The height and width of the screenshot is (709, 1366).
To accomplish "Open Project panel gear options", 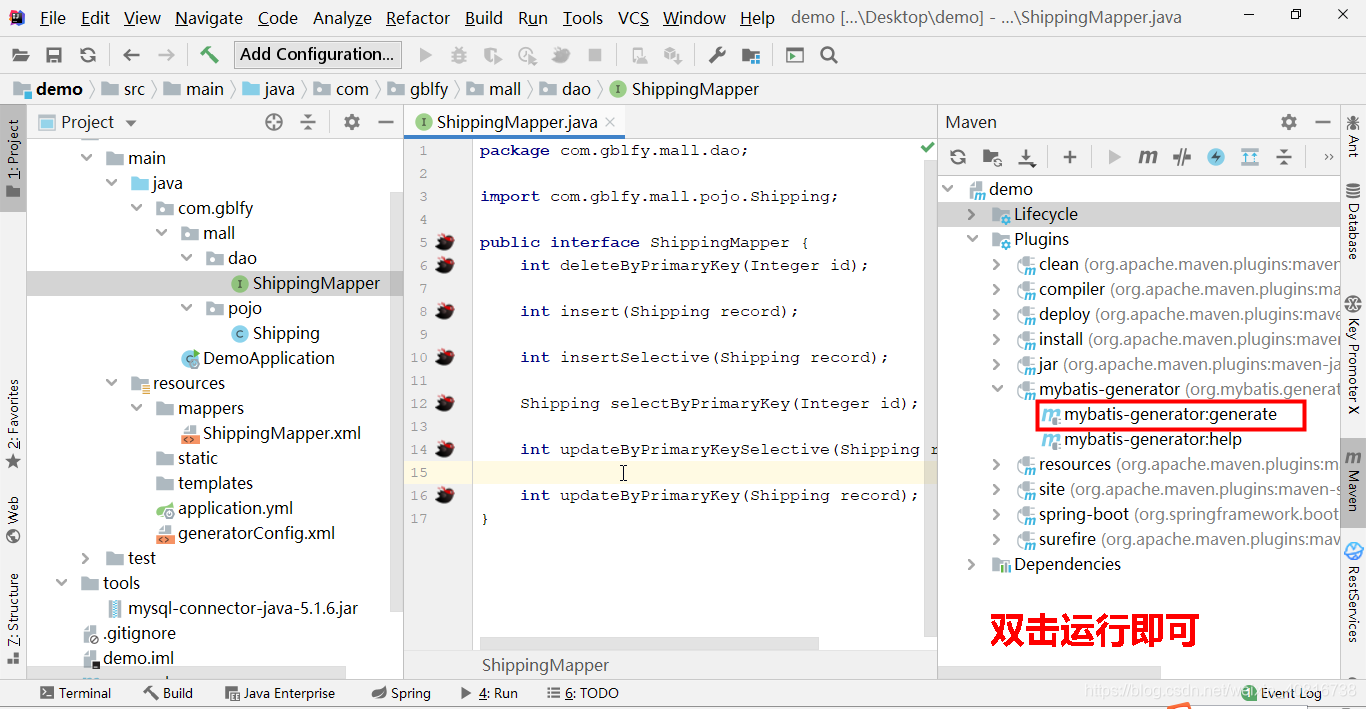I will [352, 122].
